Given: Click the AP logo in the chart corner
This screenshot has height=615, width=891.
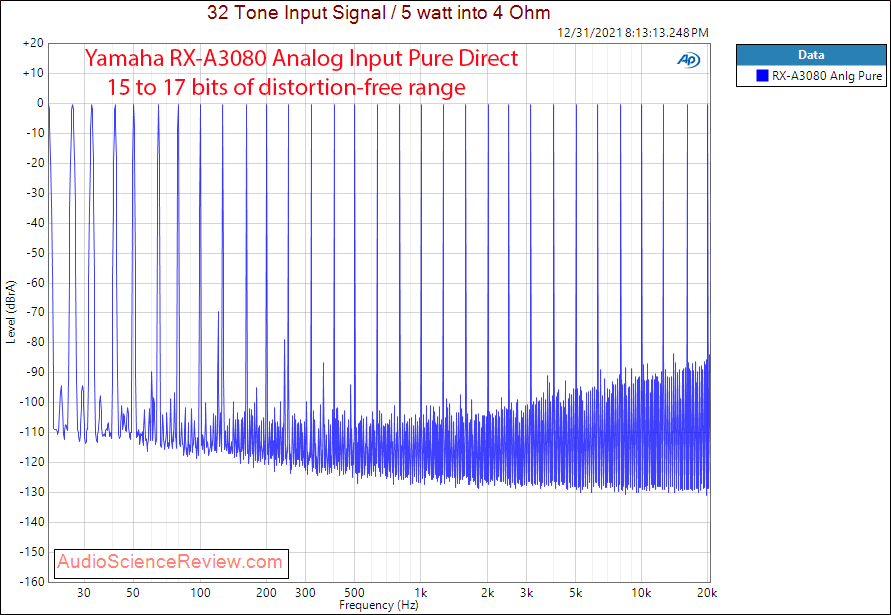Looking at the screenshot, I should click(689, 60).
